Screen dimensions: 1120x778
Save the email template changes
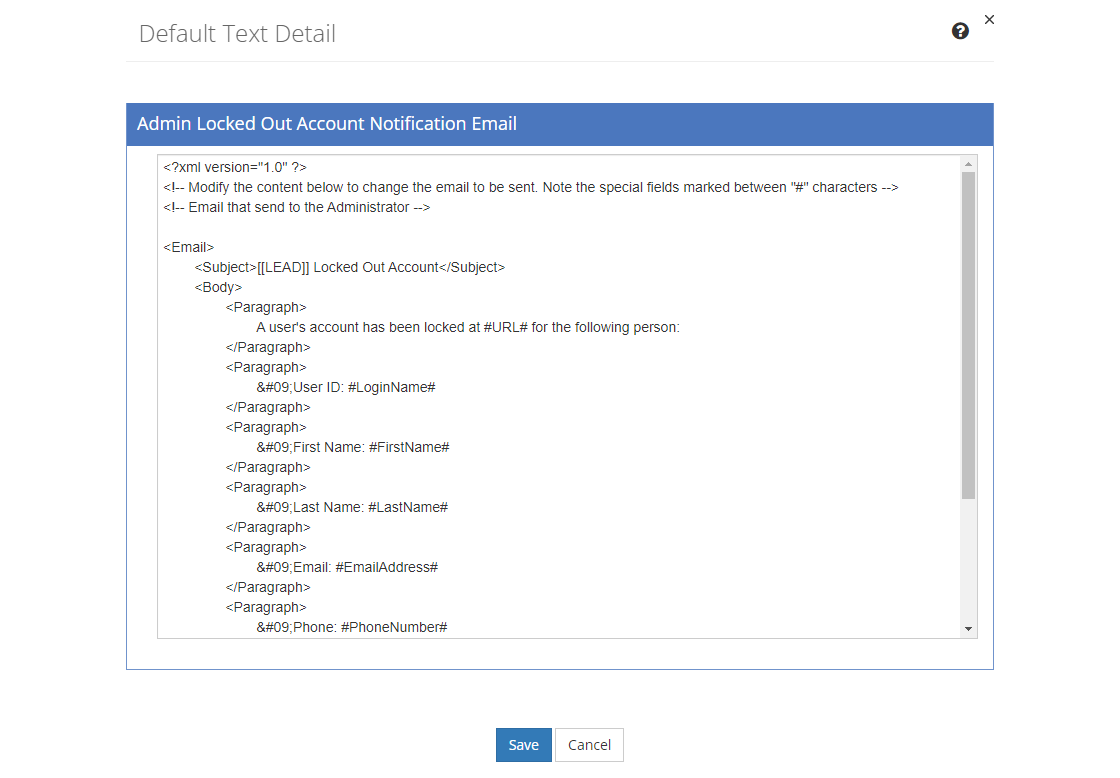[524, 744]
